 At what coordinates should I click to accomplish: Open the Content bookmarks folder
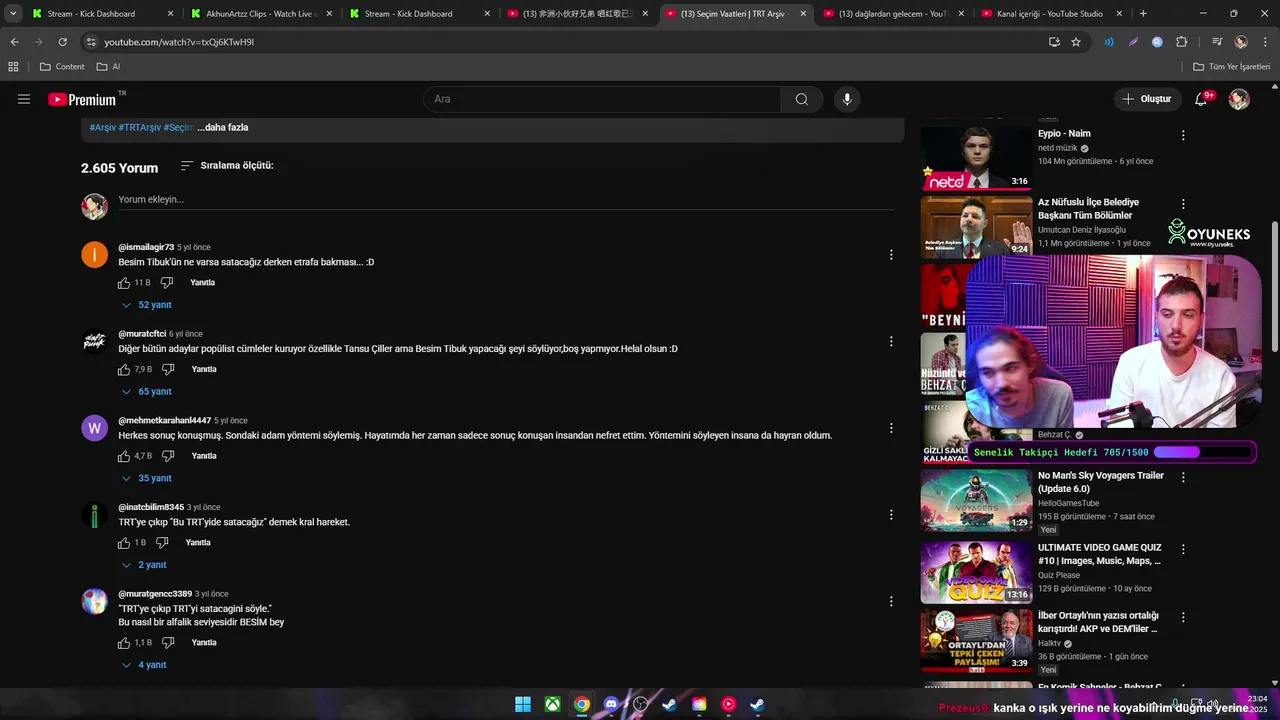(62, 67)
